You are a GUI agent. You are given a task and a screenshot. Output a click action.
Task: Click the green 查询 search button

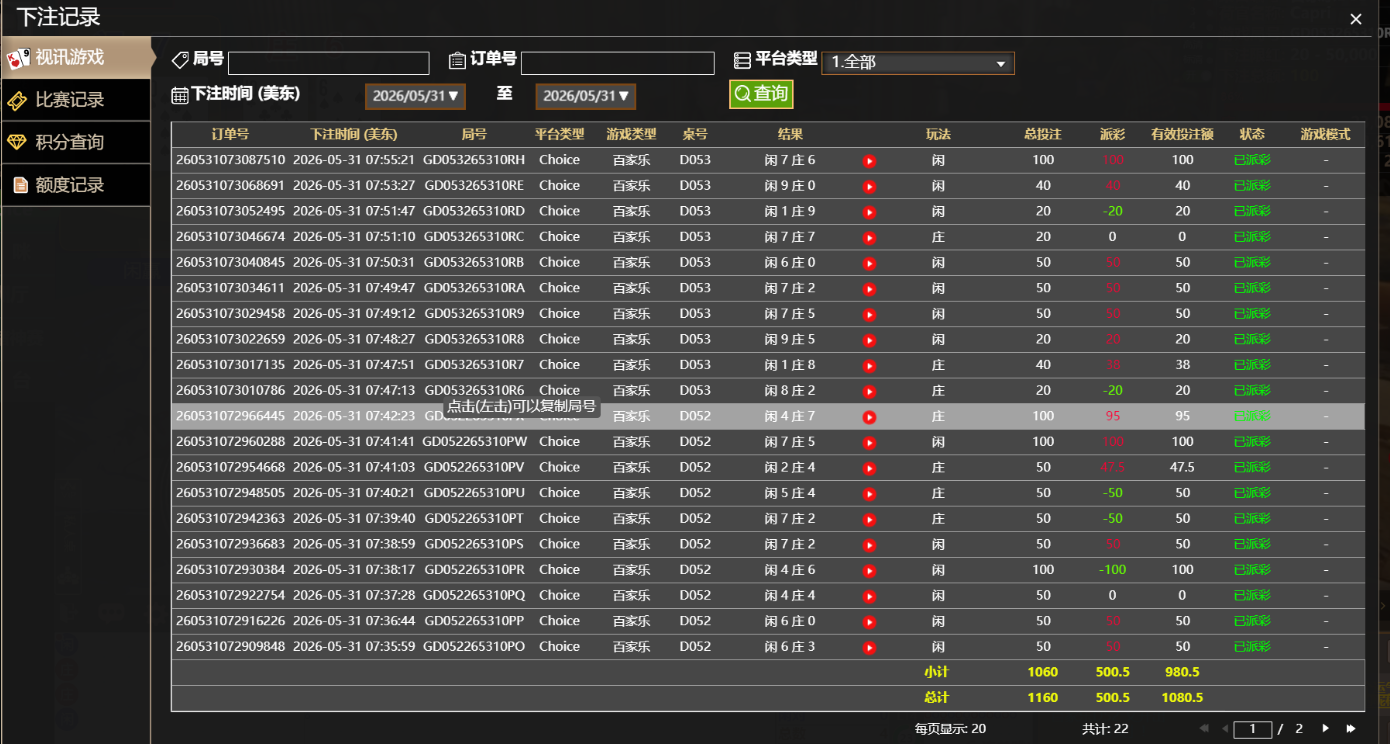[x=761, y=93]
